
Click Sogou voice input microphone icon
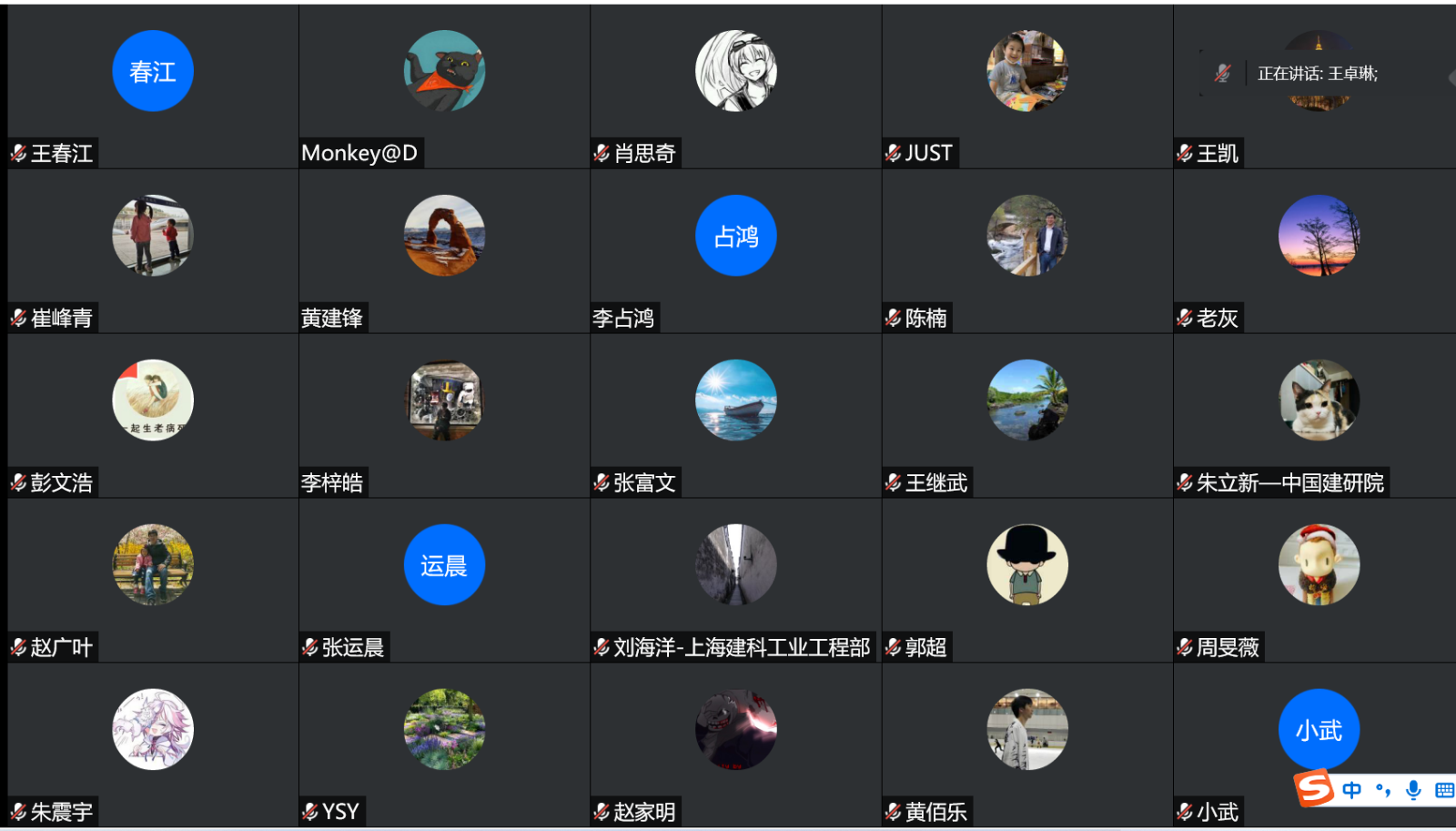(1413, 790)
